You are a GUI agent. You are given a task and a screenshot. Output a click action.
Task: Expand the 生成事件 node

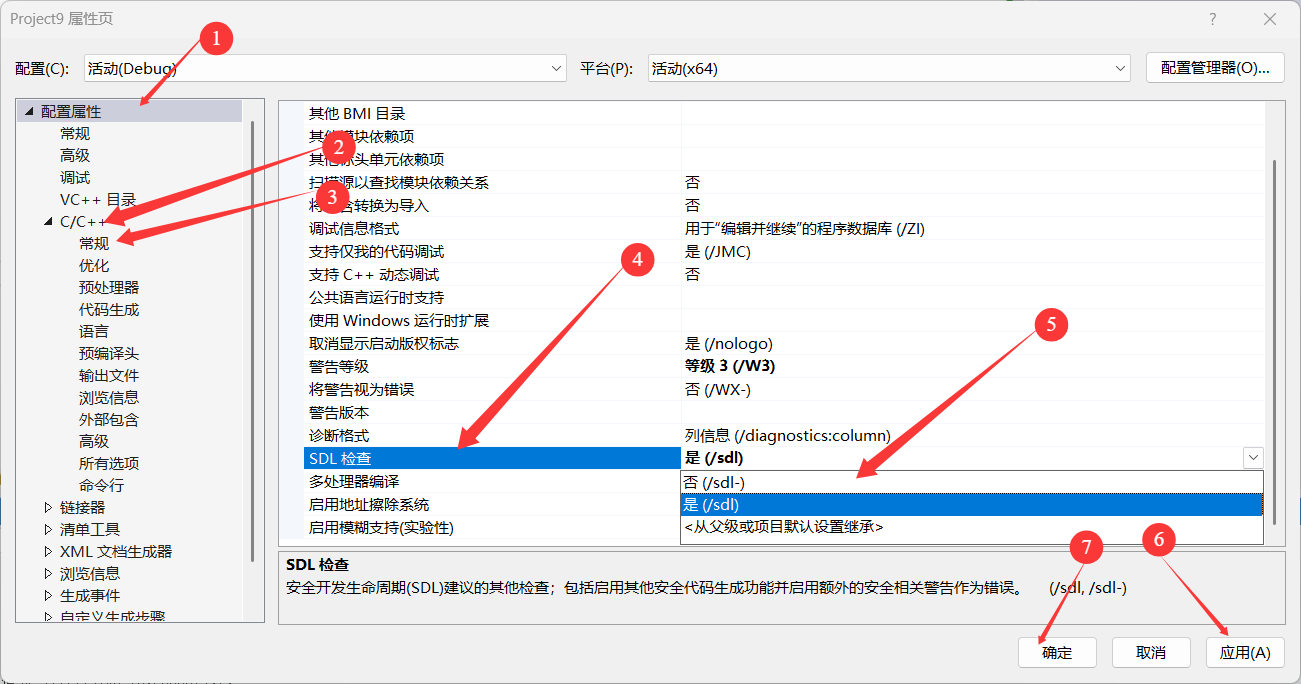(47, 595)
